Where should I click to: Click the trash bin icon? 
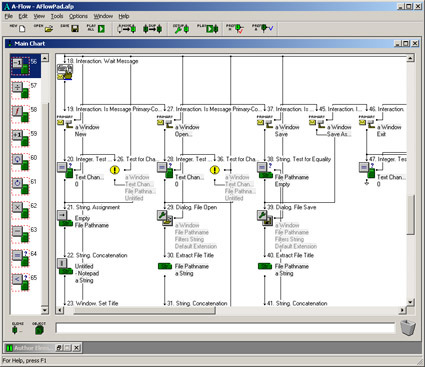(408, 328)
